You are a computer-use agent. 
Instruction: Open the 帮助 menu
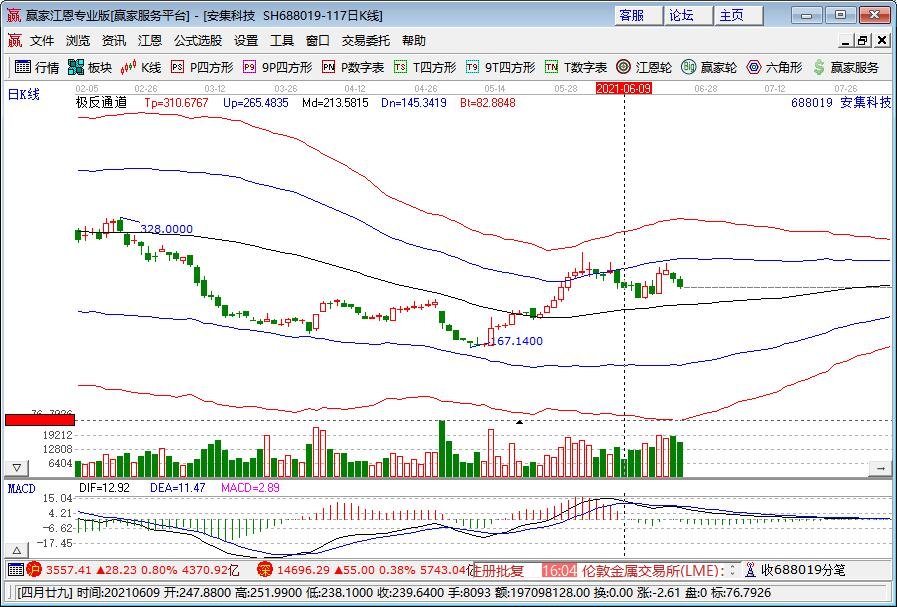[414, 41]
